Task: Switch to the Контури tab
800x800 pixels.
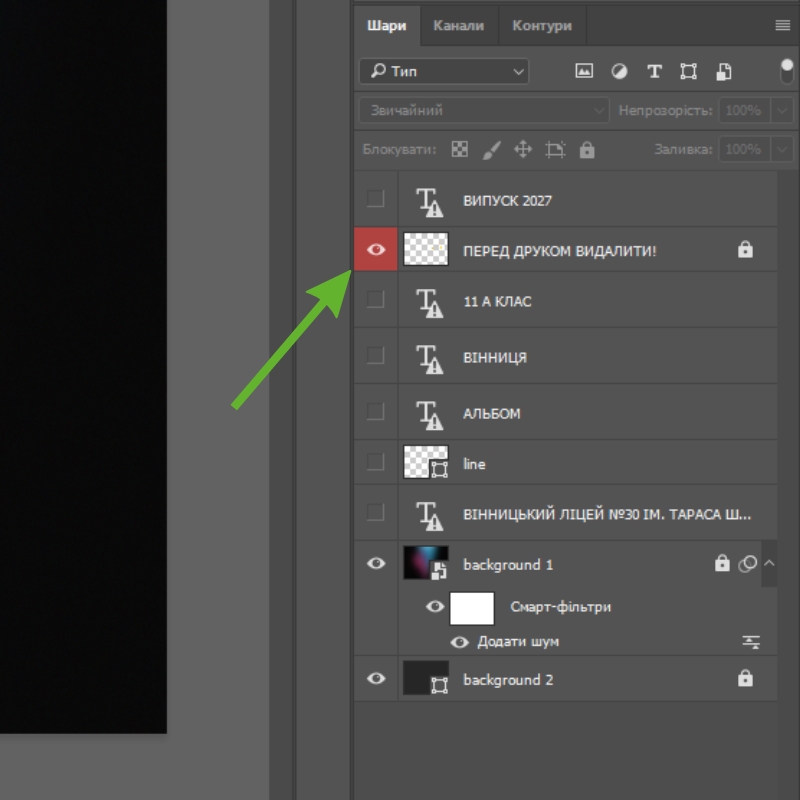Action: tap(542, 26)
